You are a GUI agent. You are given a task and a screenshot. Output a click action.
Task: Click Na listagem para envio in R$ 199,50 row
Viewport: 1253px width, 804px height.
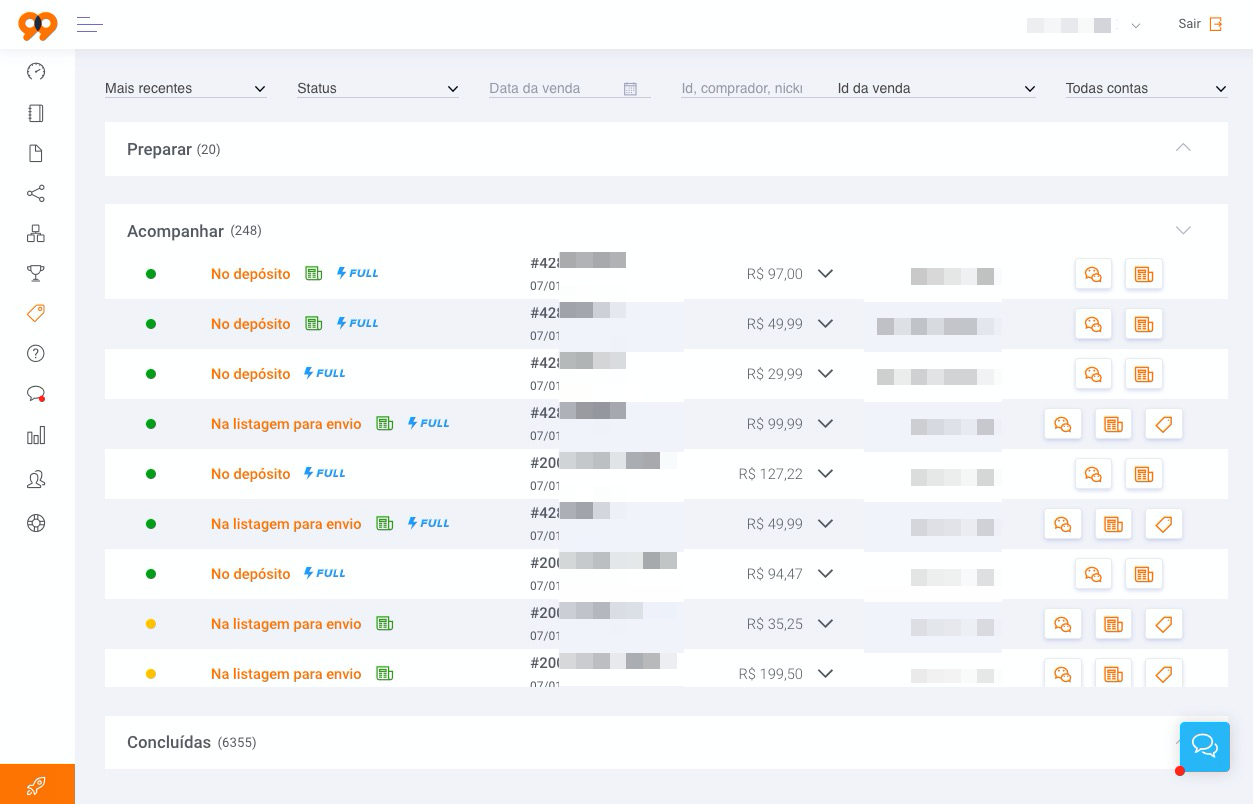coord(286,674)
